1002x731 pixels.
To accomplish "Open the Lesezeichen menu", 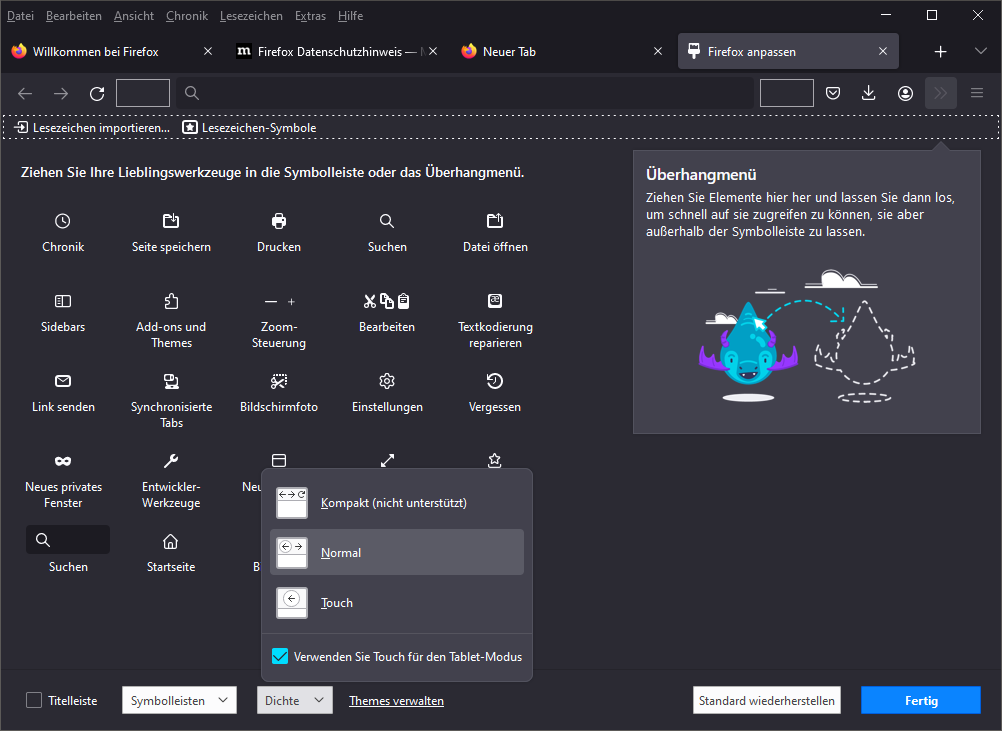I will pyautogui.click(x=254, y=16).
